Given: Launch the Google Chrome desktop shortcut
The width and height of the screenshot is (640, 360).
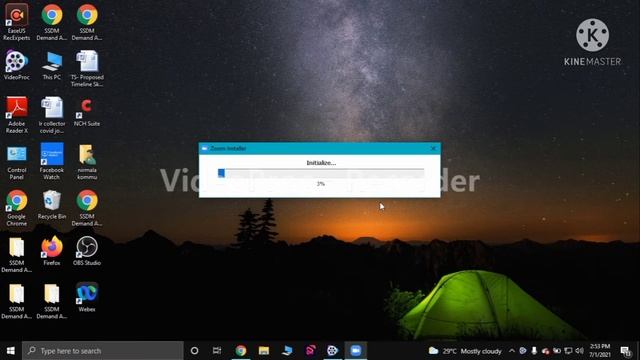Looking at the screenshot, I should [x=16, y=208].
